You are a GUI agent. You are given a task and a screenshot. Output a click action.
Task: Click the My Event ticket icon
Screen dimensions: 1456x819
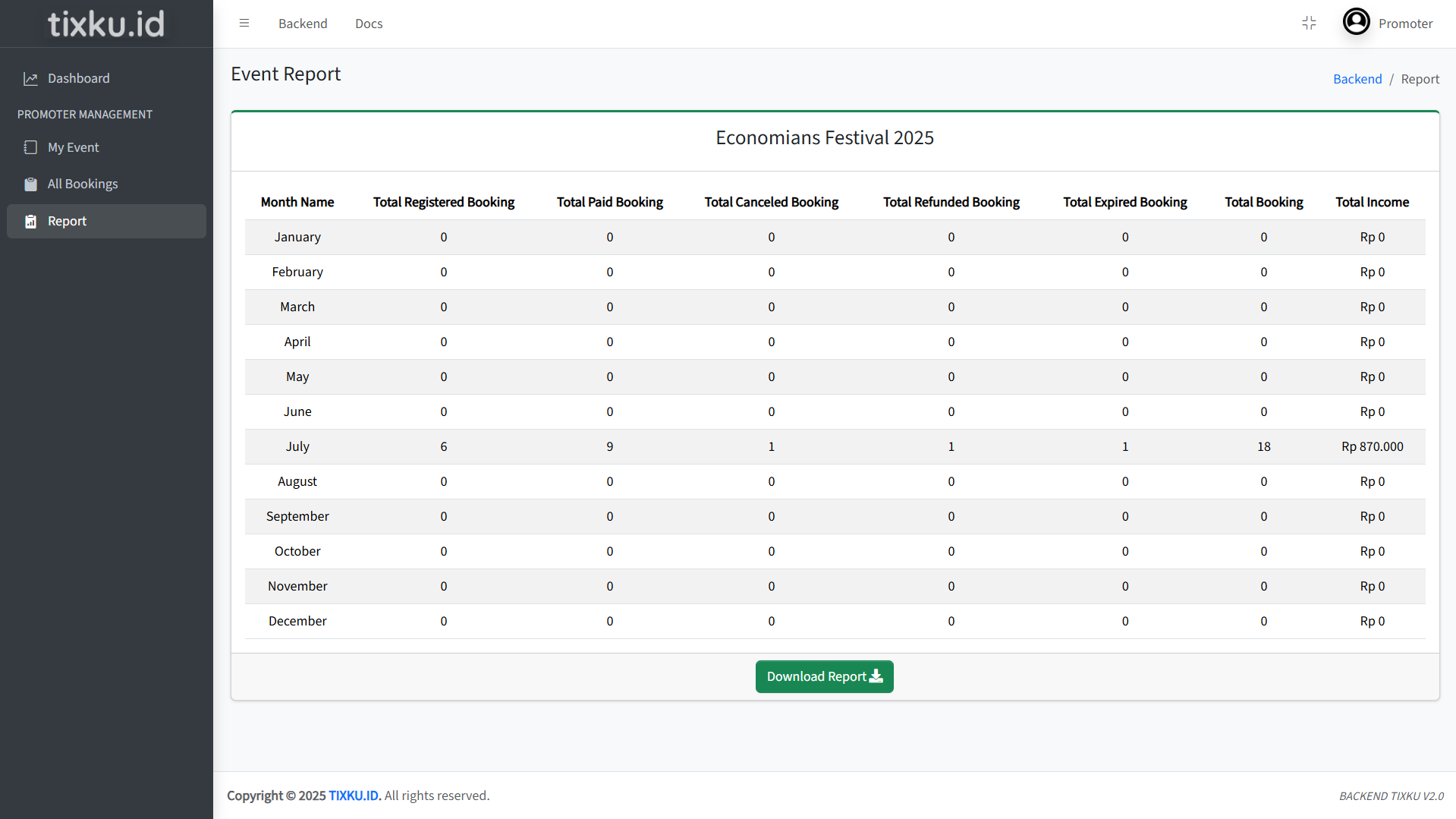pos(30,148)
